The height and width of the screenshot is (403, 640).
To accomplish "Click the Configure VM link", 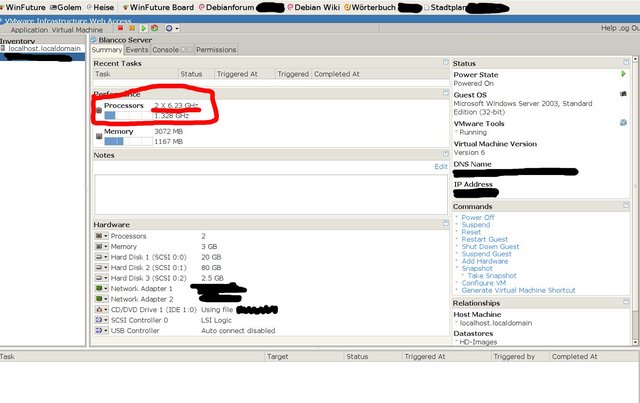I will (x=484, y=283).
